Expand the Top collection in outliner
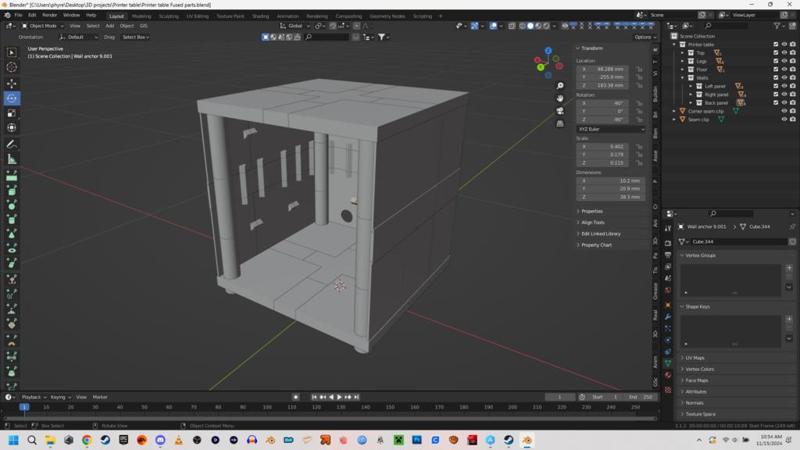Viewport: 800px width, 450px height. pyautogui.click(x=683, y=53)
